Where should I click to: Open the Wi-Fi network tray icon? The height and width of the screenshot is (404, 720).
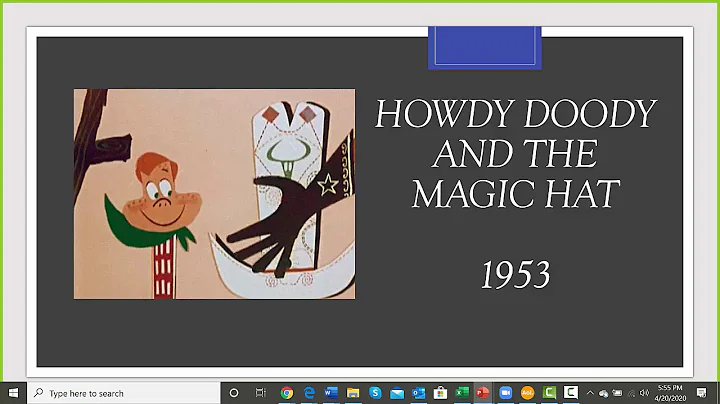coord(632,393)
